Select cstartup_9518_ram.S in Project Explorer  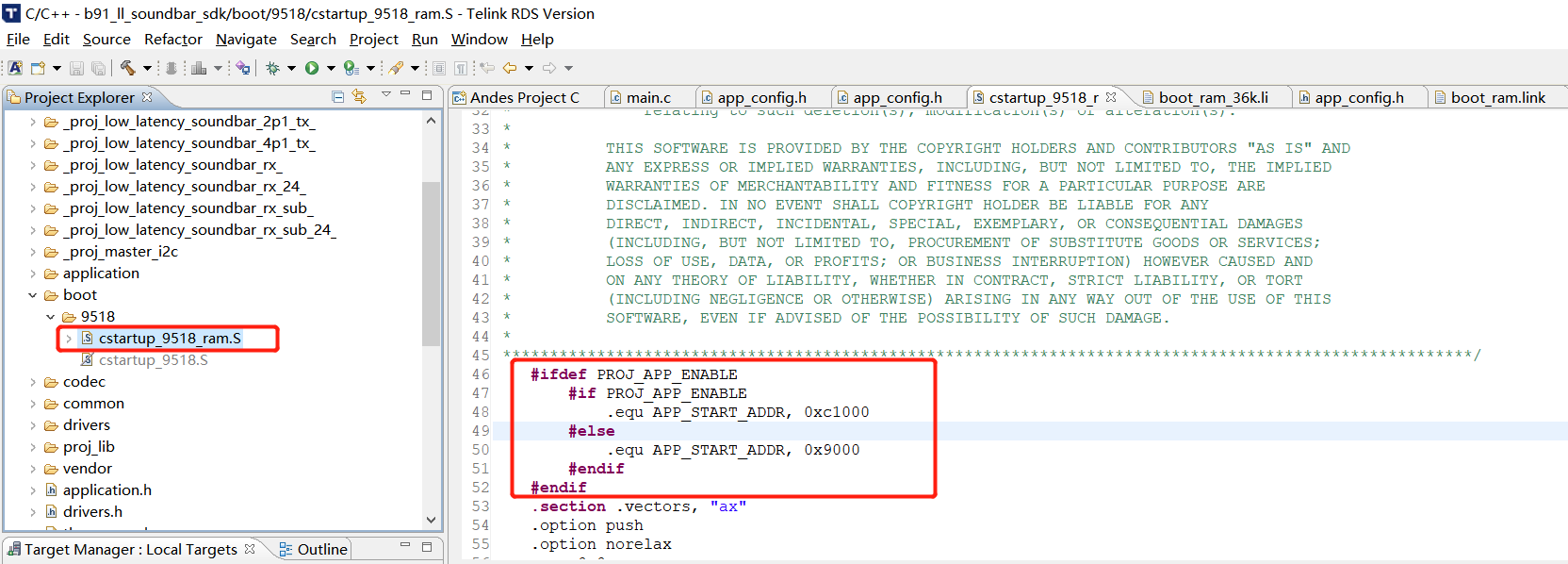170,339
